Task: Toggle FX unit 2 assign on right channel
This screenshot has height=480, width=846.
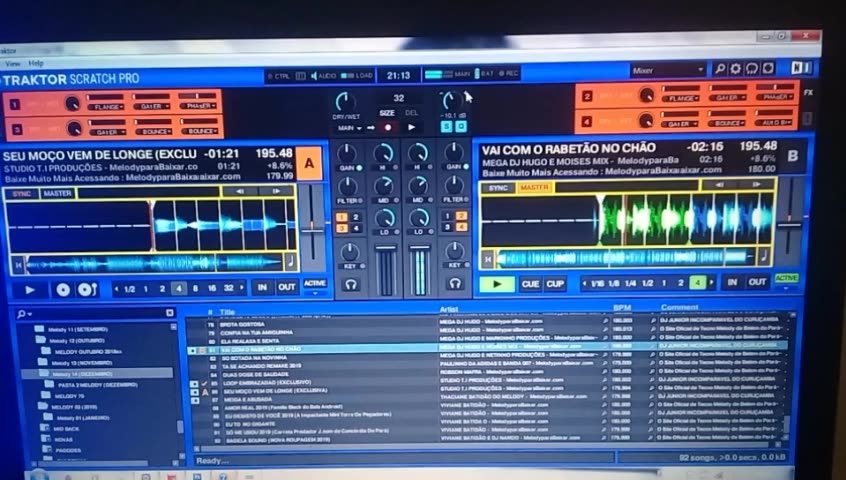Action: click(x=460, y=216)
